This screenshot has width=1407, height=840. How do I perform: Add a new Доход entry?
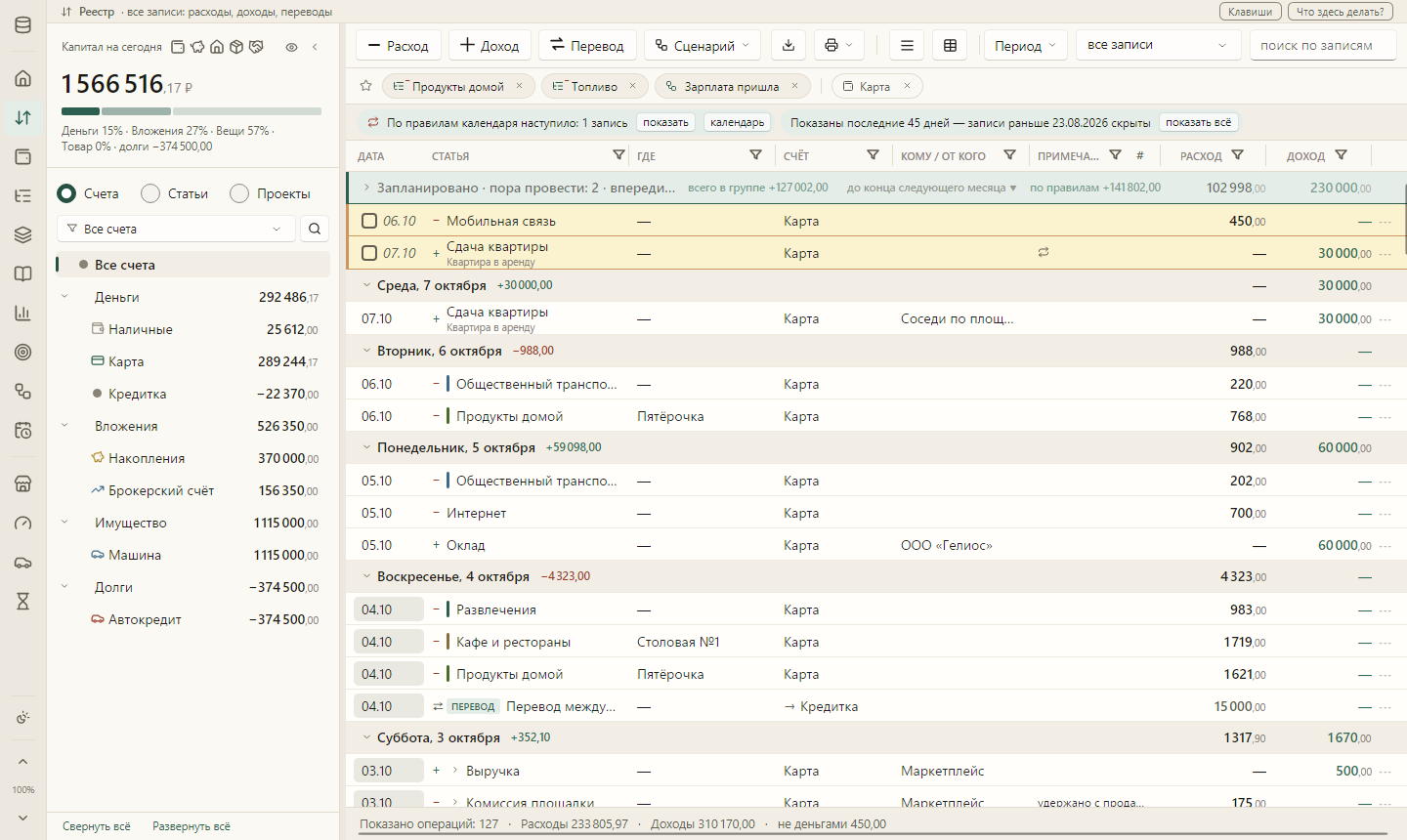tap(490, 45)
